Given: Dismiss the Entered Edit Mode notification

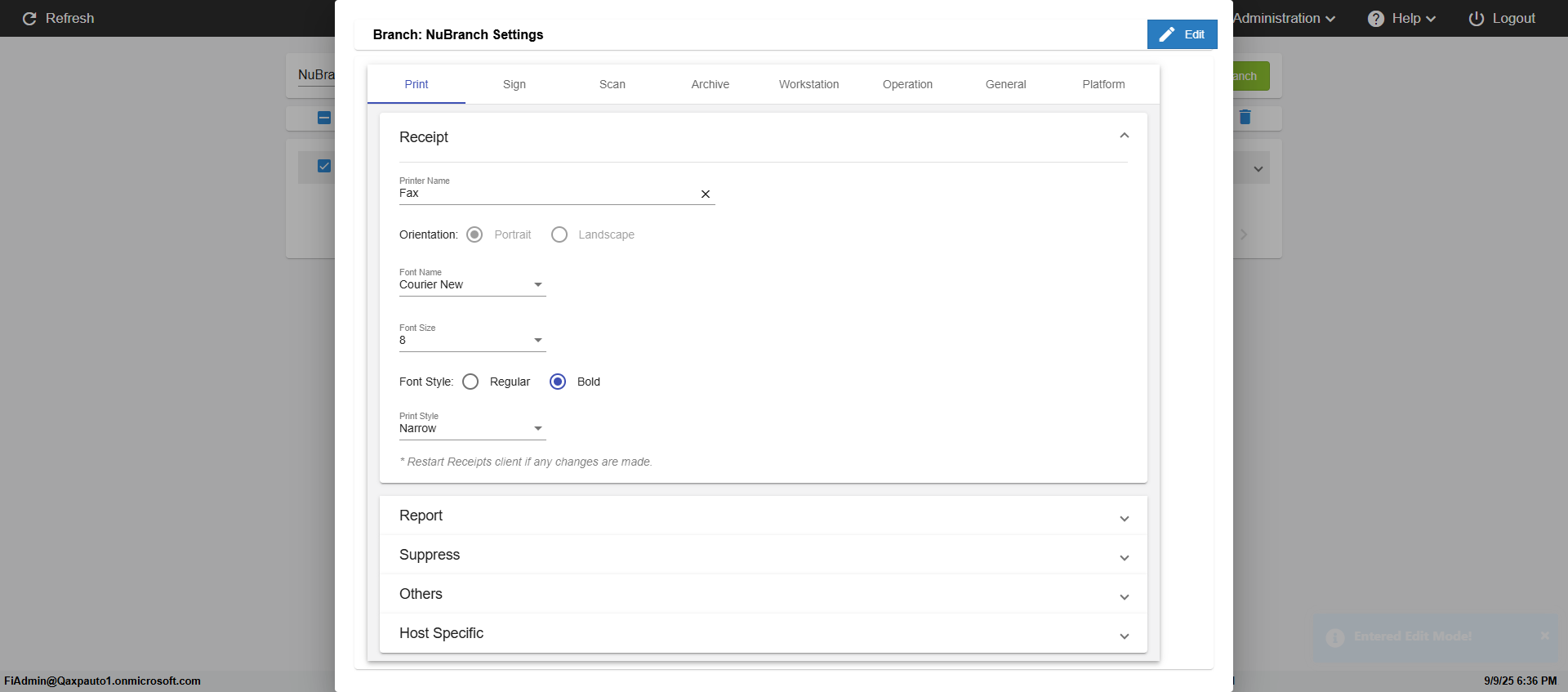Looking at the screenshot, I should [x=1544, y=636].
